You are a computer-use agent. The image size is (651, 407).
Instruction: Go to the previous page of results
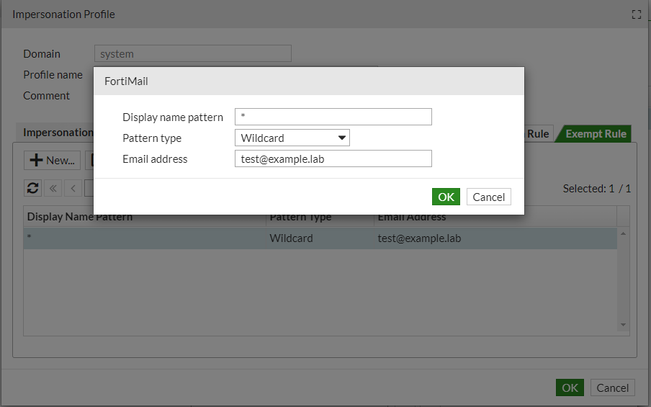click(72, 187)
